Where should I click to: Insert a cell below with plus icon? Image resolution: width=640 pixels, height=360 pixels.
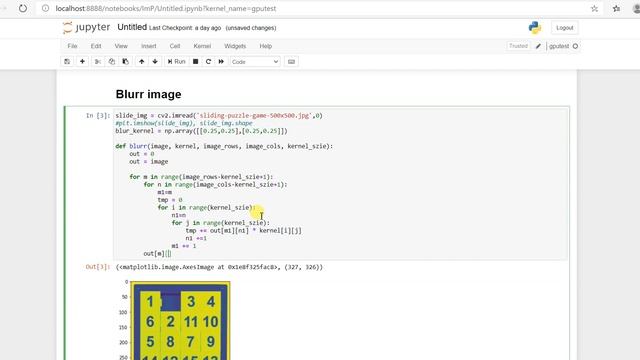point(82,62)
